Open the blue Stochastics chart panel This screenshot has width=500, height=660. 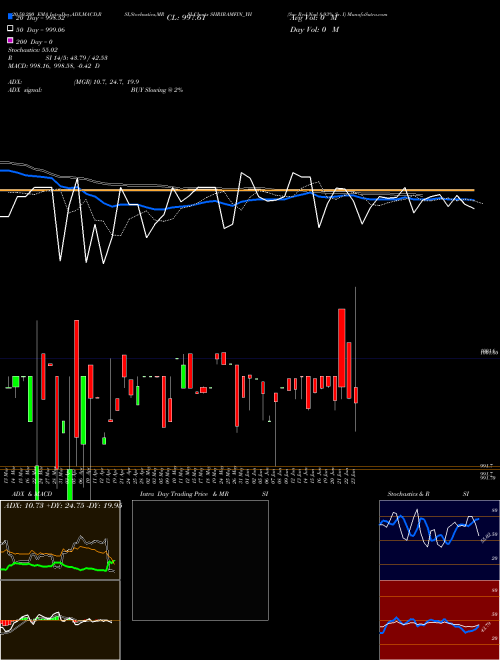(x=439, y=540)
